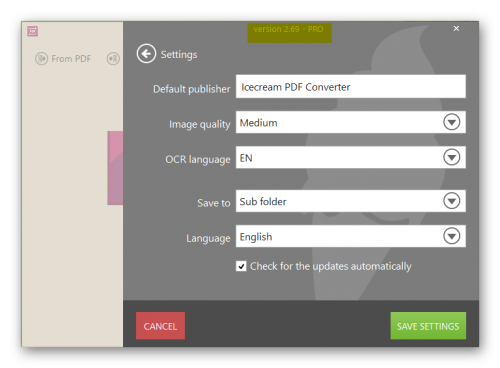Click the back arrow next to Settings
The width and height of the screenshot is (500, 368).
(146, 53)
